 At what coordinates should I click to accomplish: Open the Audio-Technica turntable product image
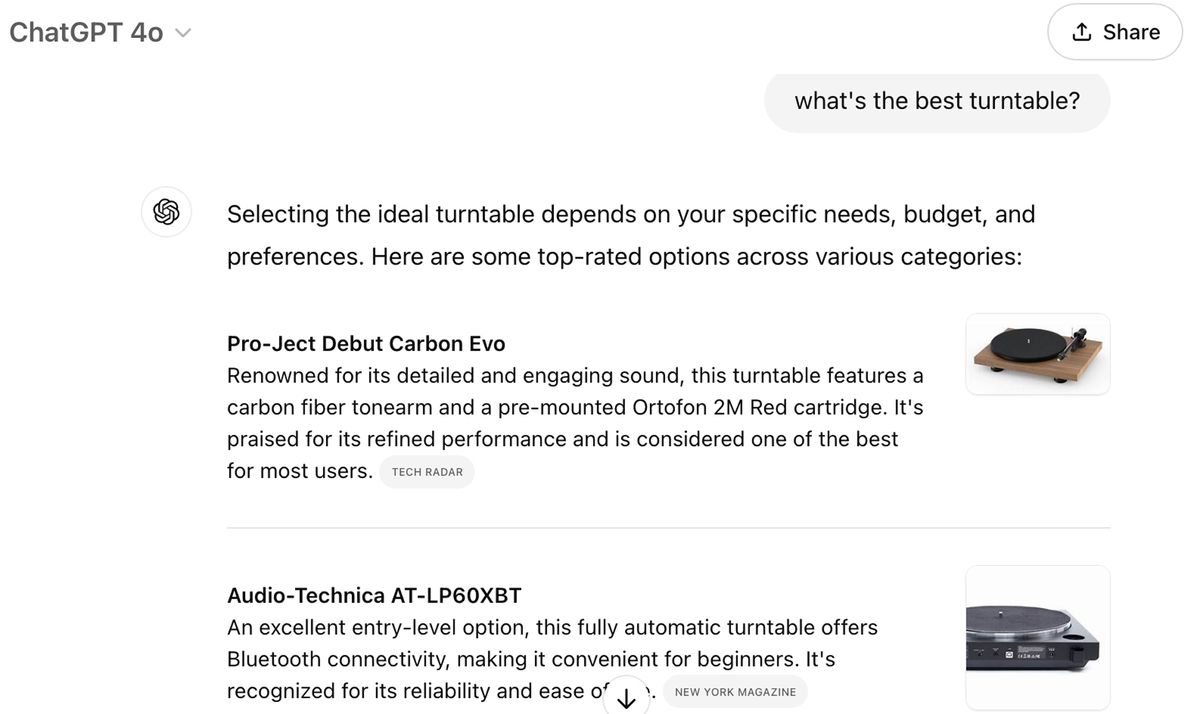[1038, 637]
